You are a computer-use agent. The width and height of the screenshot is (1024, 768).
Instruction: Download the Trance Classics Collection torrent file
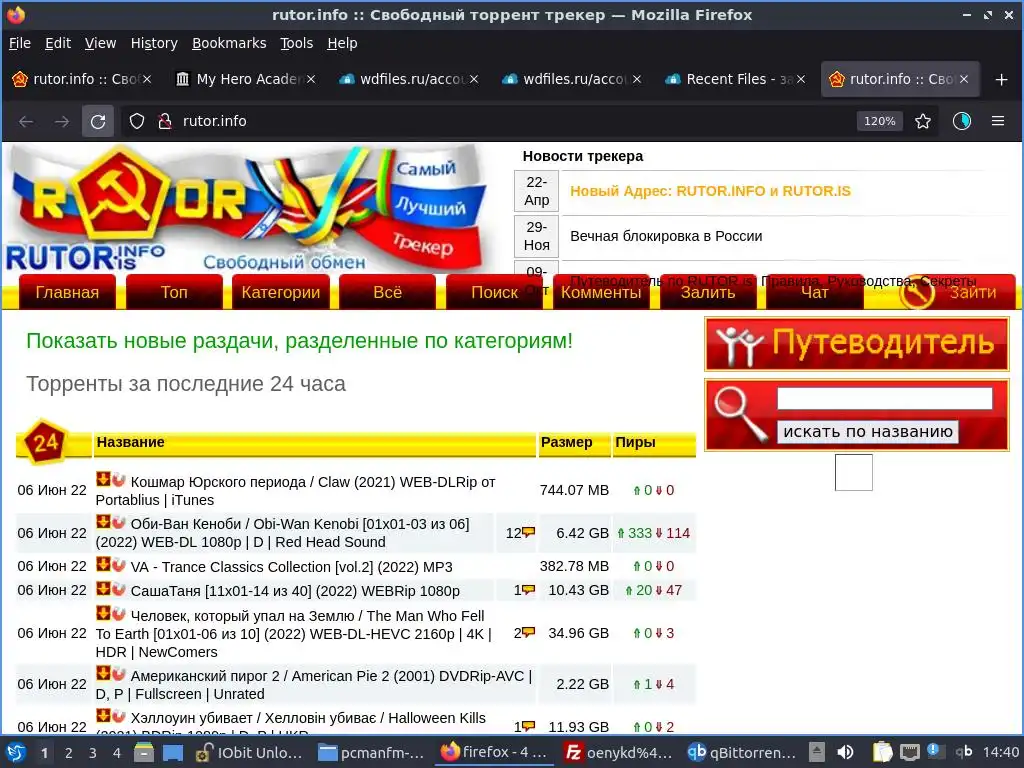(103, 564)
